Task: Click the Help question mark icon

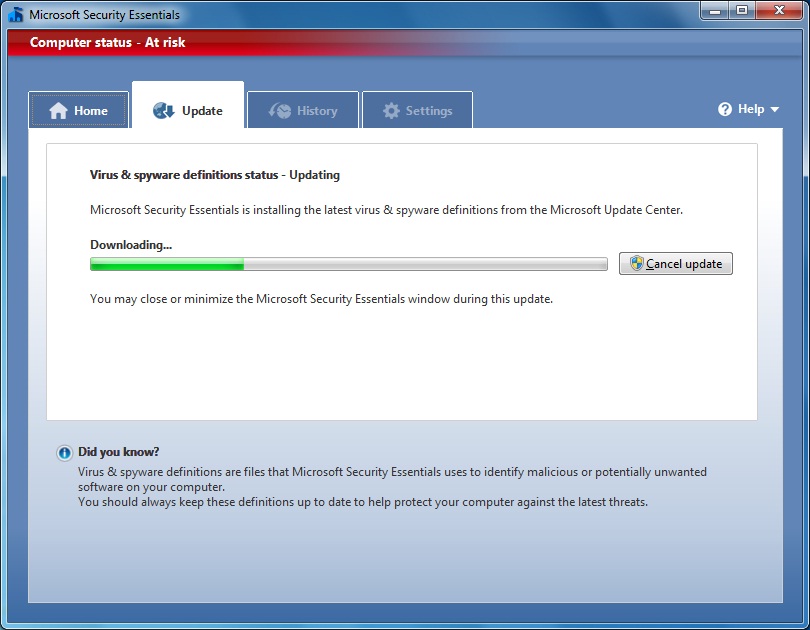Action: pyautogui.click(x=725, y=109)
